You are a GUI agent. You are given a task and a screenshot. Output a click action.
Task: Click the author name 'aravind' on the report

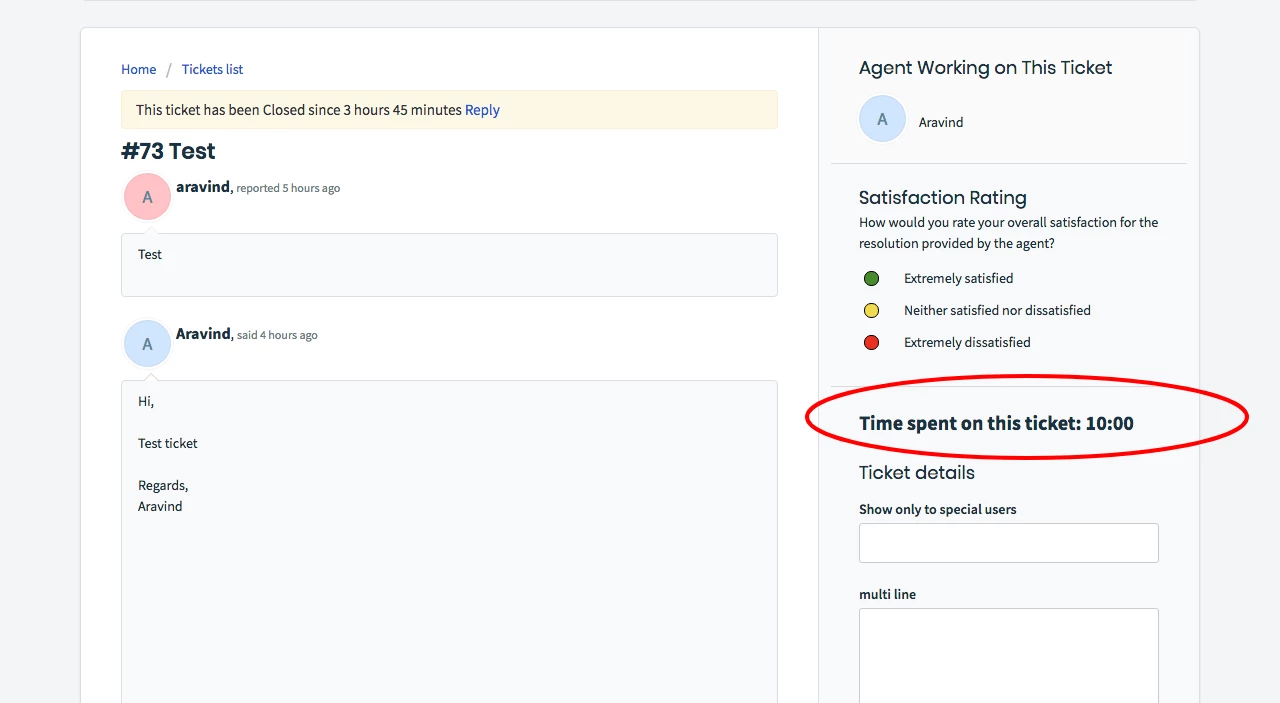[203, 187]
